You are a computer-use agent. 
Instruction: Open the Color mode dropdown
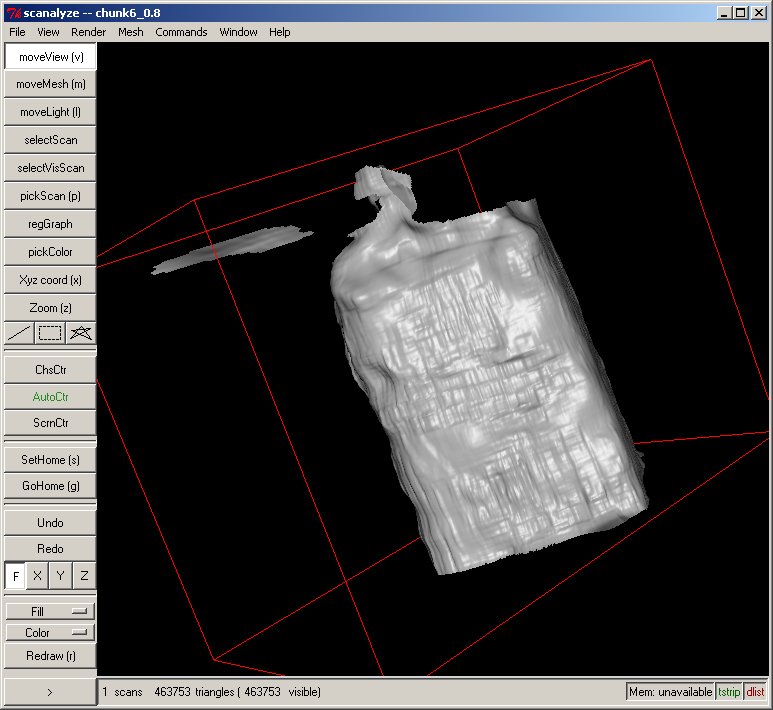tap(50, 632)
